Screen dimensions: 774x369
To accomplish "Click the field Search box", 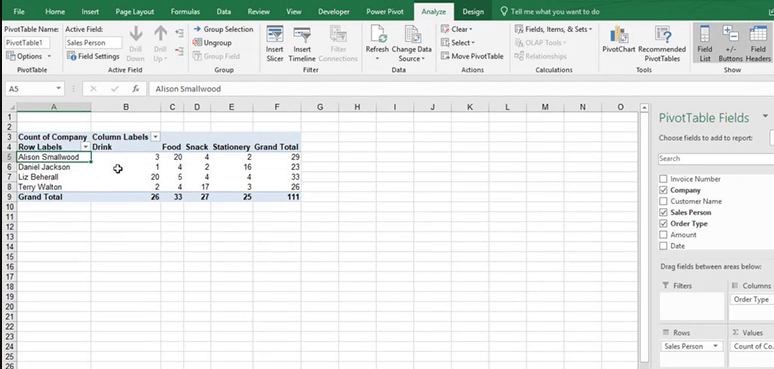I will tap(716, 158).
